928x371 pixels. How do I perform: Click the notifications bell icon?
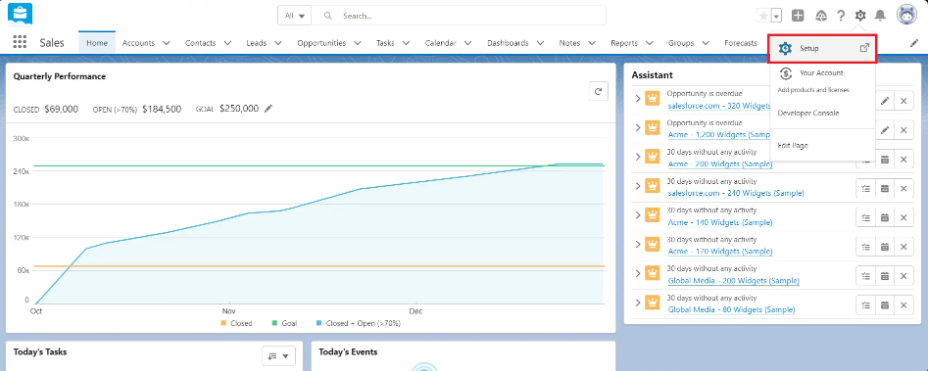click(880, 16)
